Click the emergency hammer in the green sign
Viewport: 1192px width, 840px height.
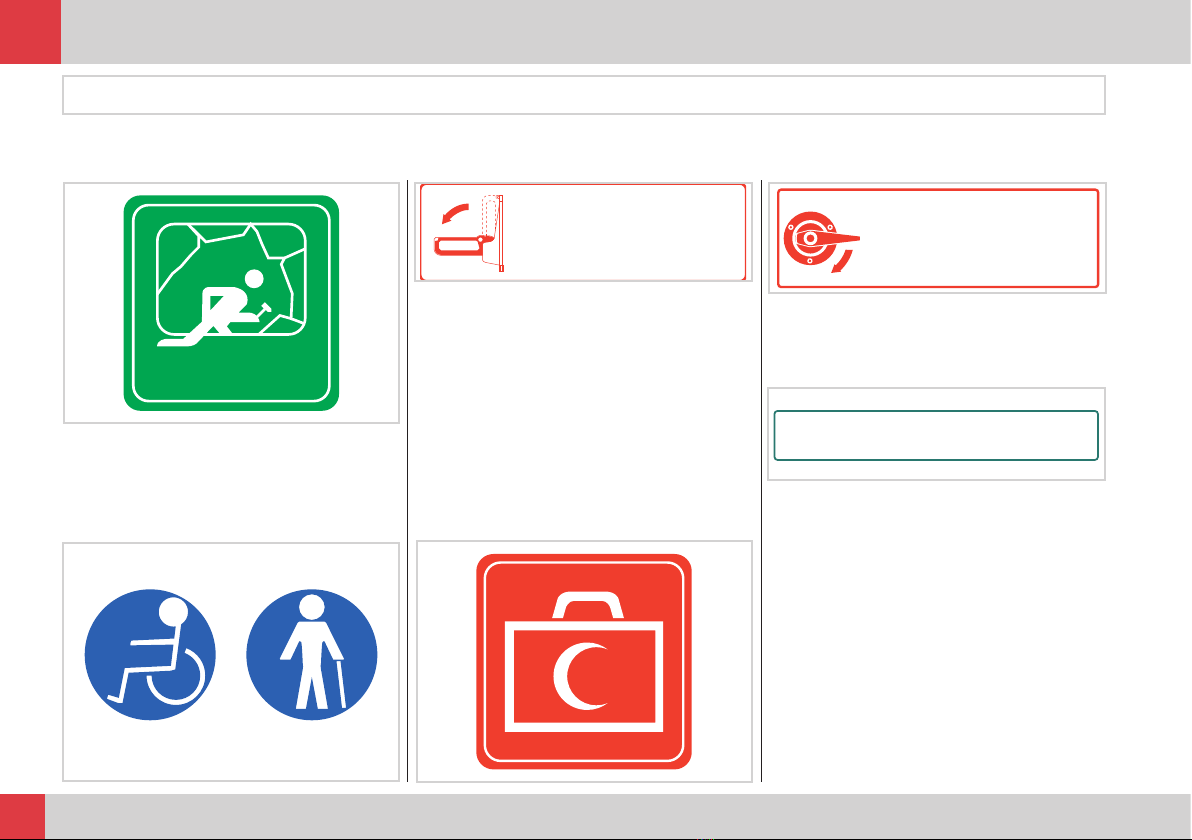coord(264,309)
